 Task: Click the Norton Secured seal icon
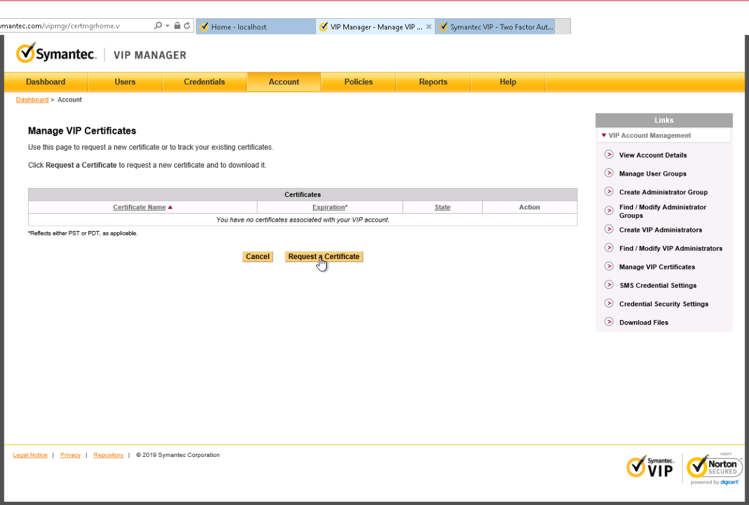coord(714,467)
